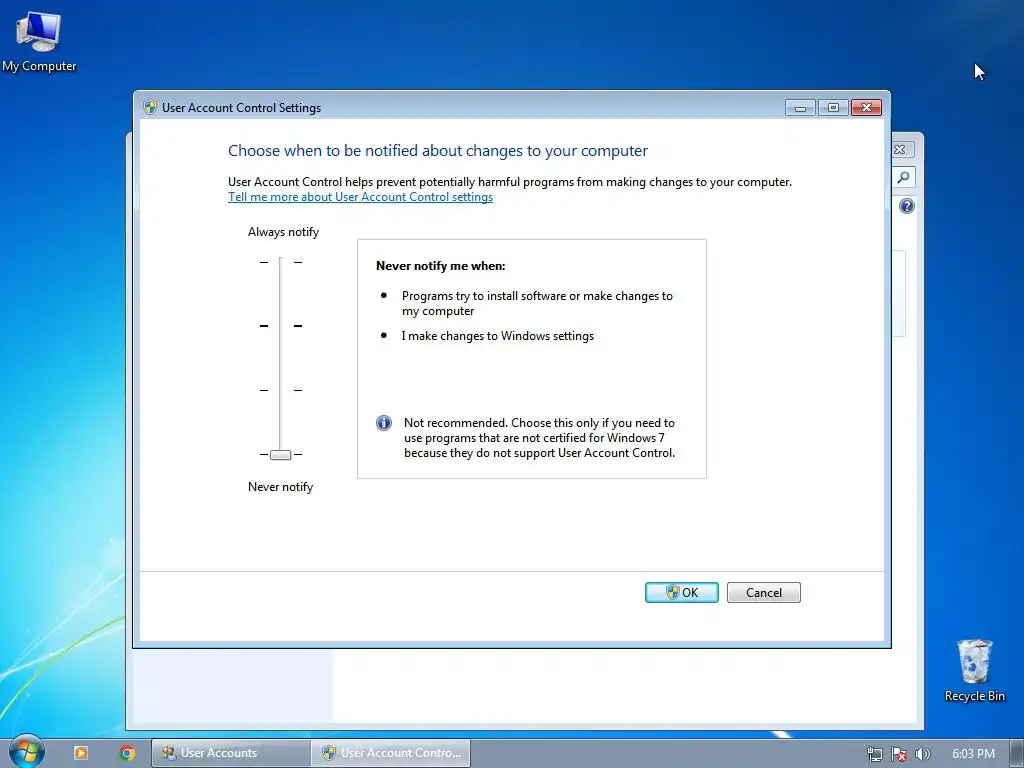Launch Windows Media Player from taskbar
This screenshot has width=1024, height=768.
click(81, 753)
